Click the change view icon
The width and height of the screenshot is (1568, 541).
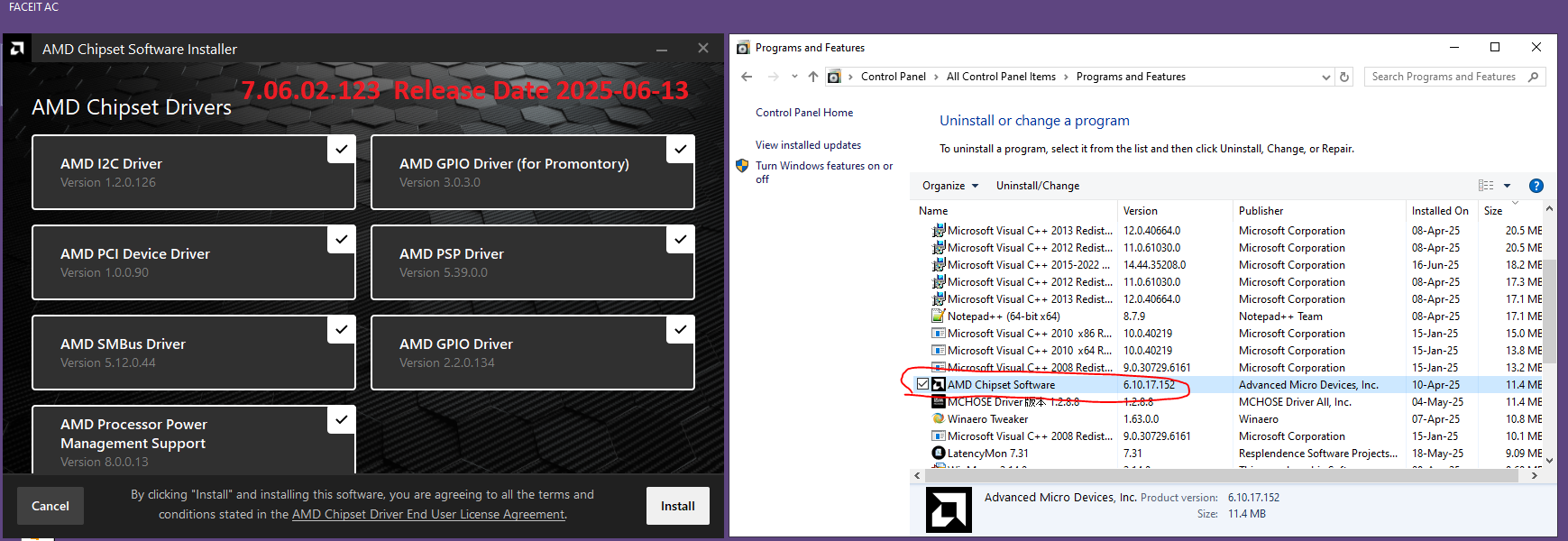click(x=1486, y=186)
